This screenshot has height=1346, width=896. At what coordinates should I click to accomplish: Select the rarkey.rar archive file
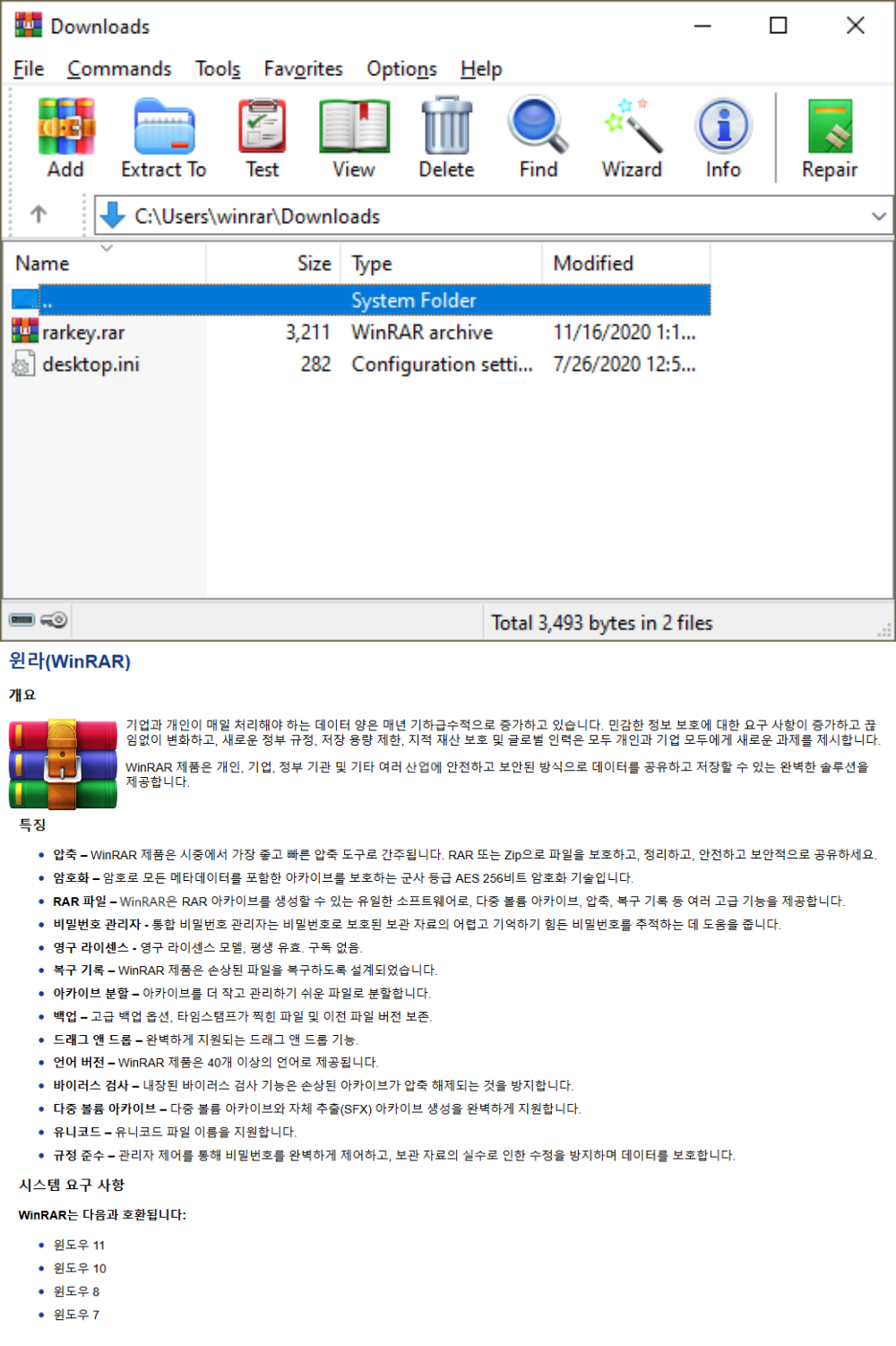click(x=83, y=332)
